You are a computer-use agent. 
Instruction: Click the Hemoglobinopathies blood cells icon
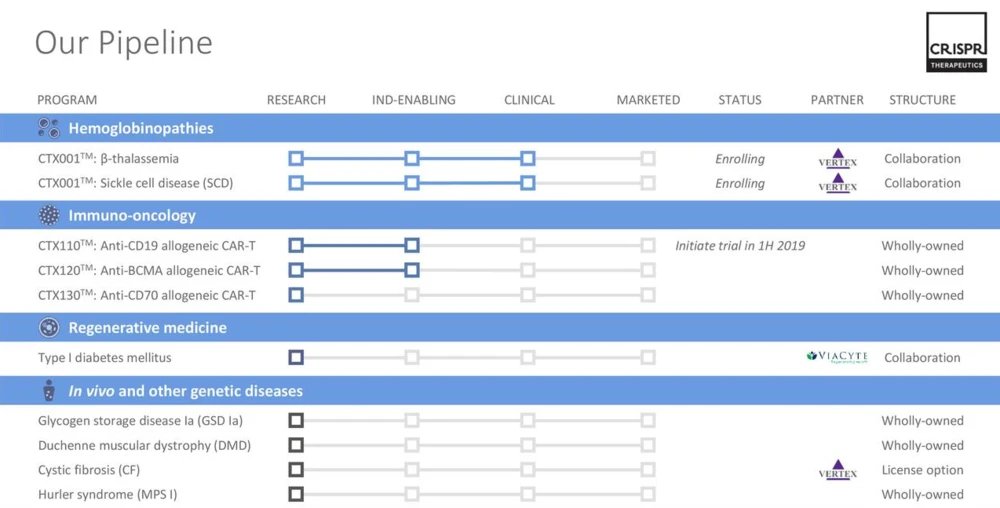[48, 128]
